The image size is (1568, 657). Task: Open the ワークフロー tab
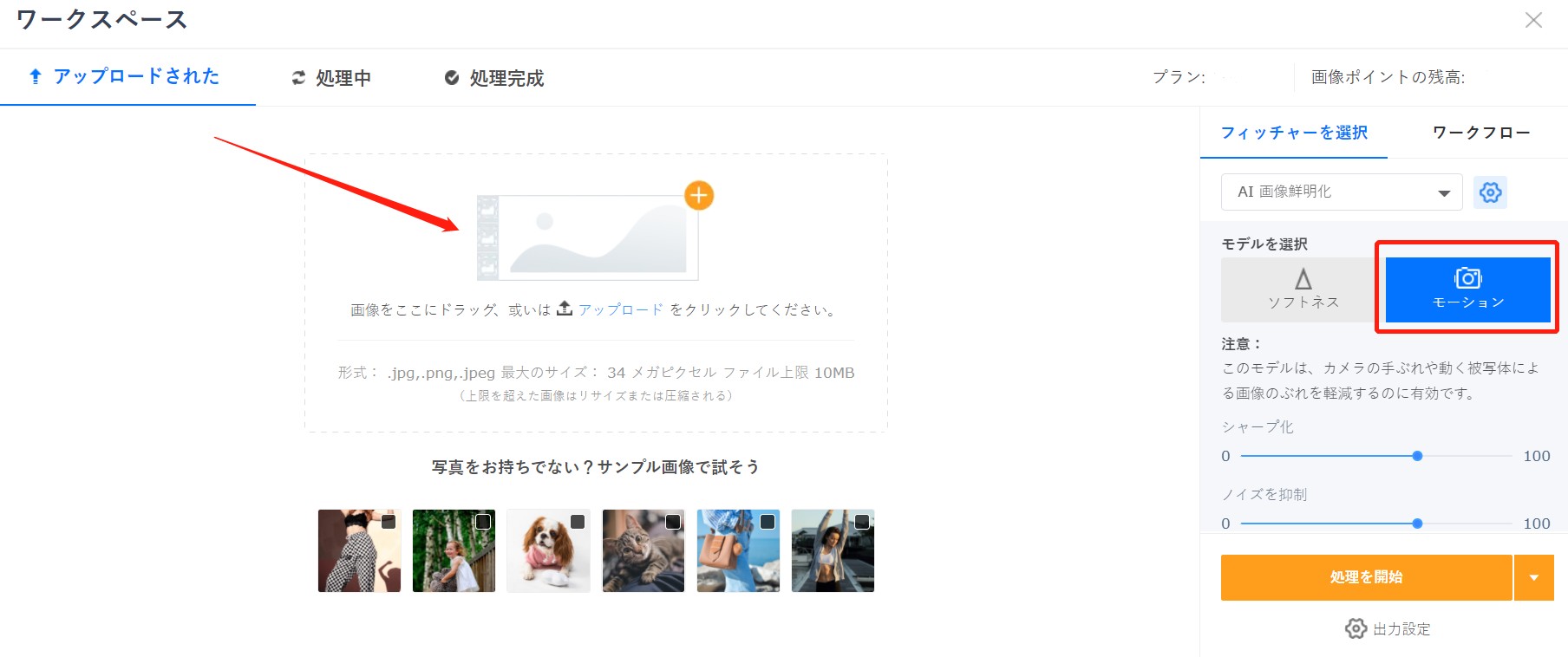1481,133
